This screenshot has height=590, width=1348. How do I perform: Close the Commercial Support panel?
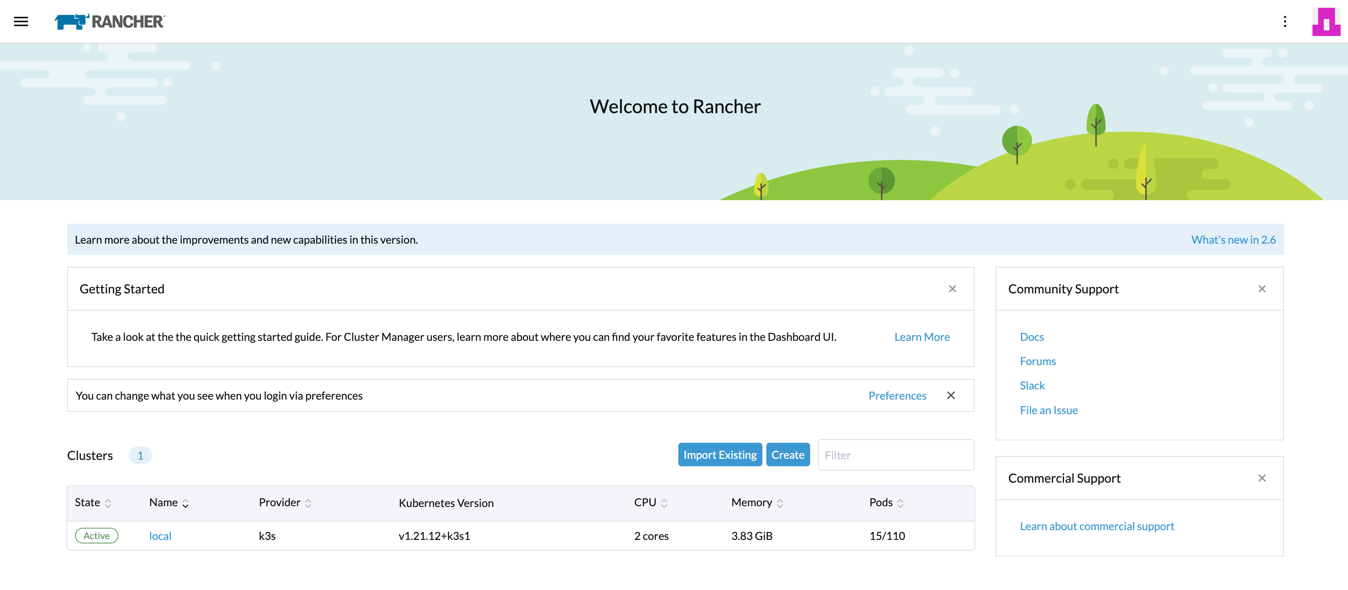pos(1262,478)
